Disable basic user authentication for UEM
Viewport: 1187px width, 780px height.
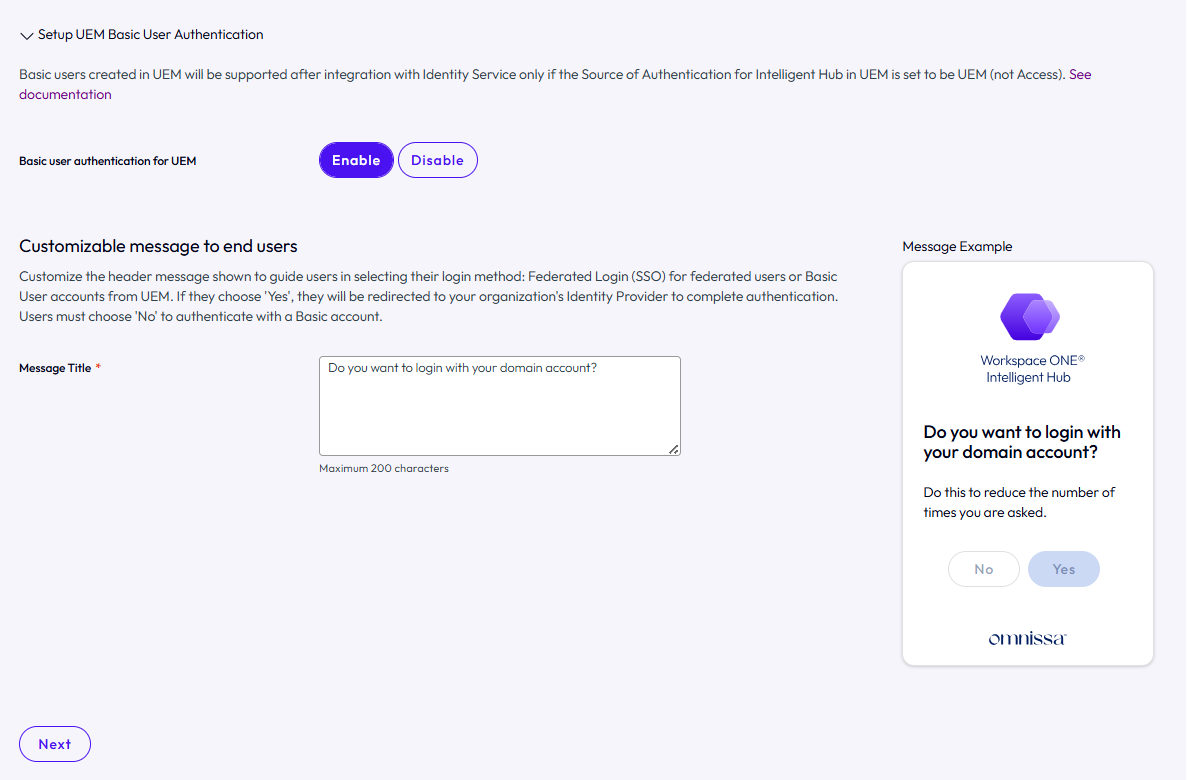(438, 160)
